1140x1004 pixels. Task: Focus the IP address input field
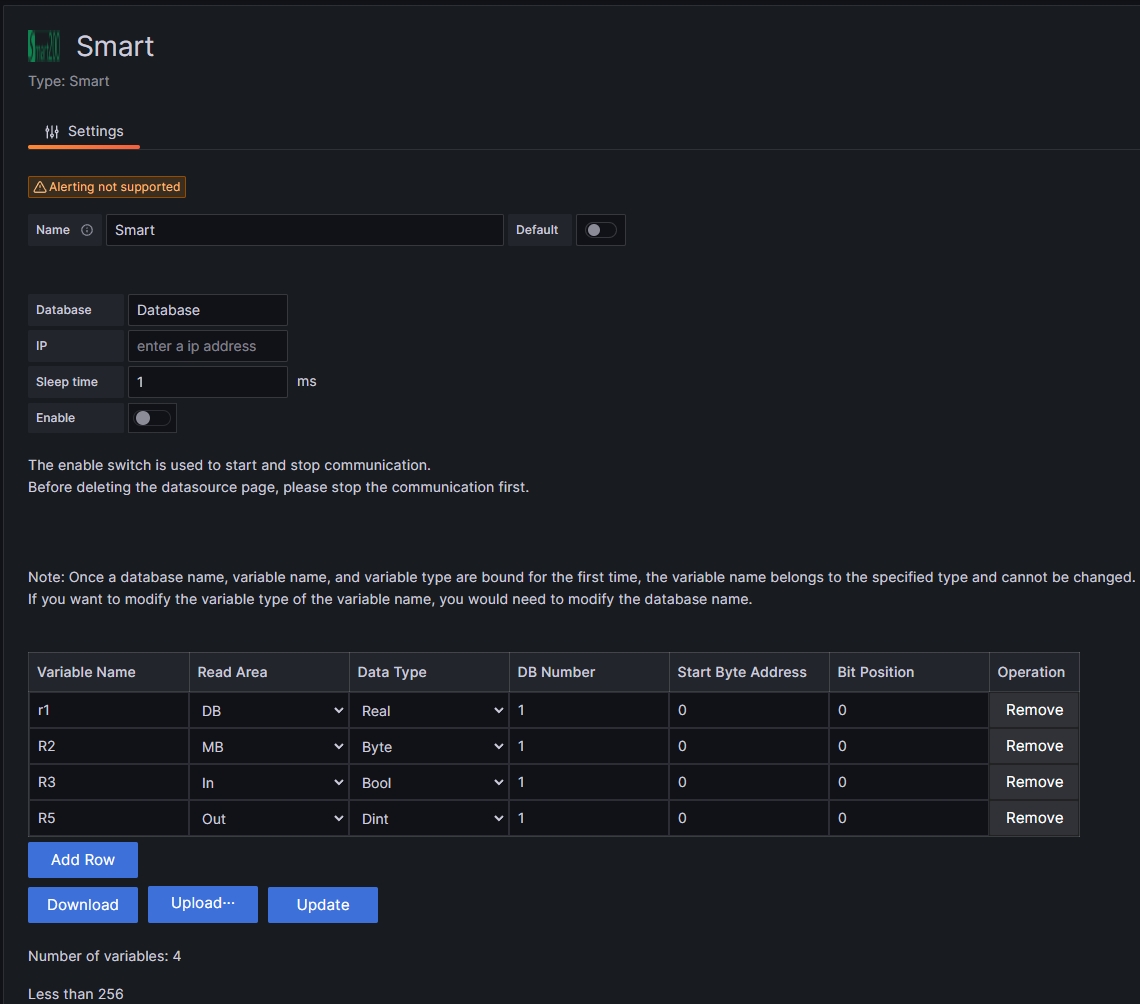click(208, 346)
